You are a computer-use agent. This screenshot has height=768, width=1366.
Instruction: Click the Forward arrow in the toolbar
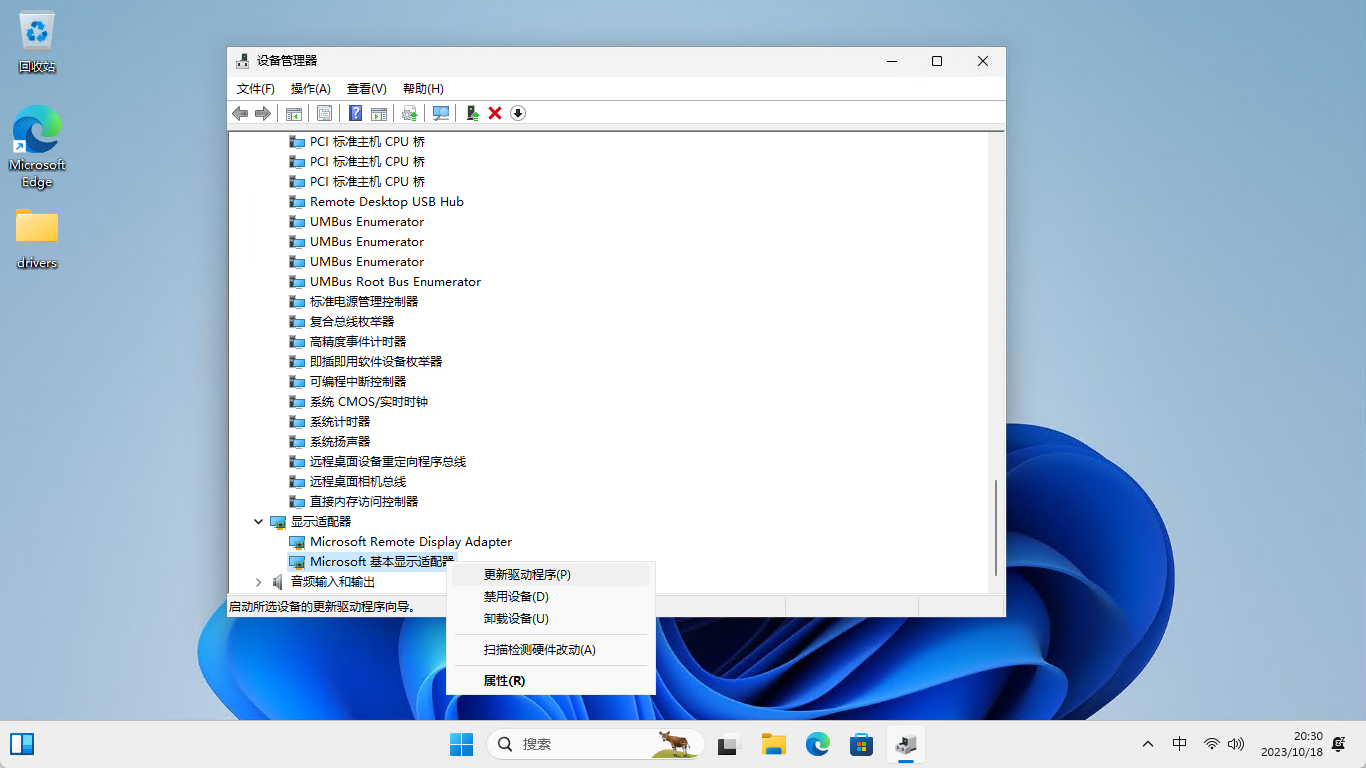point(263,113)
